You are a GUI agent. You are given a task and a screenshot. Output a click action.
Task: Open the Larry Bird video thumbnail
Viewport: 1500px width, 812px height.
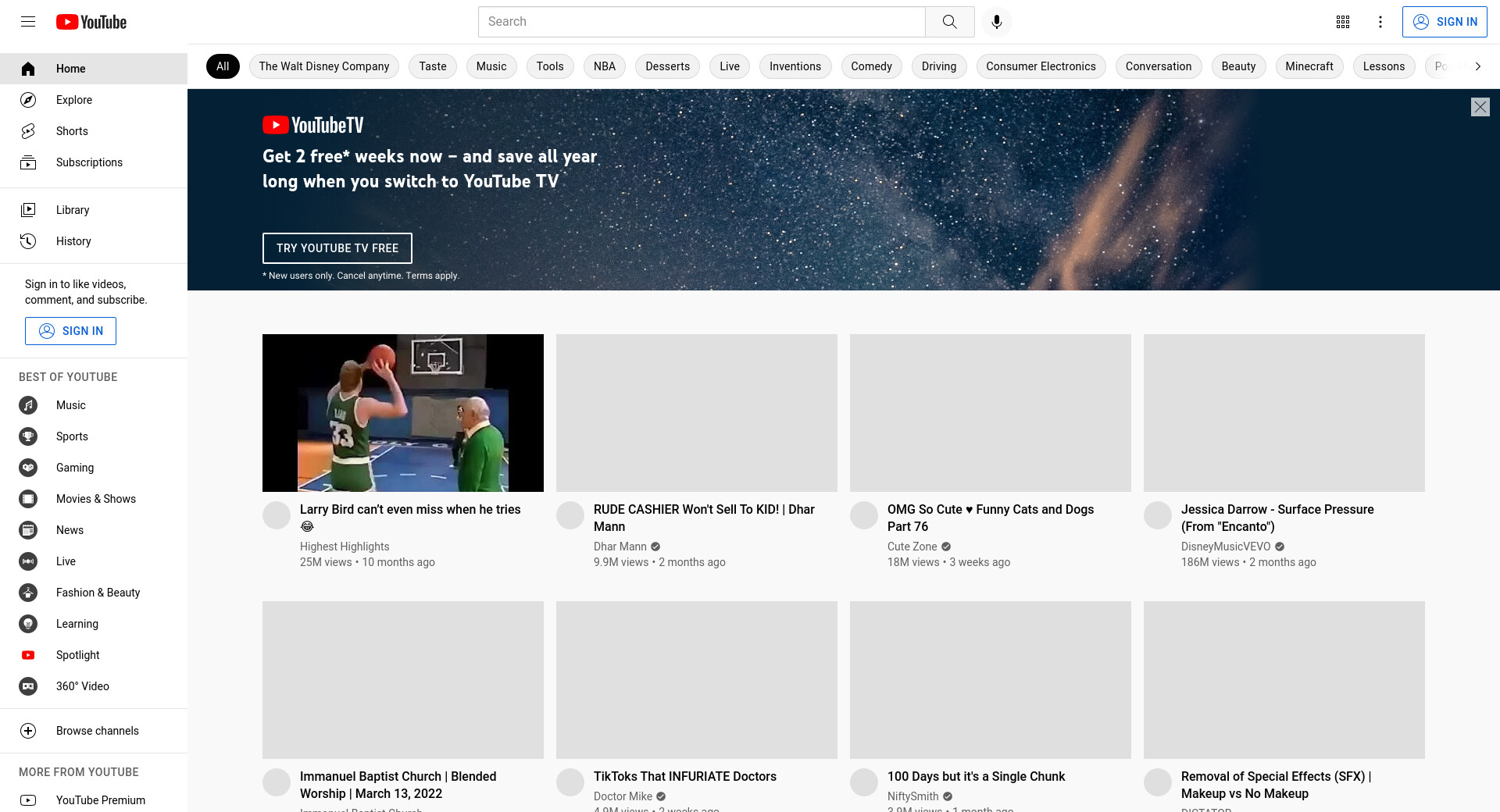[403, 413]
